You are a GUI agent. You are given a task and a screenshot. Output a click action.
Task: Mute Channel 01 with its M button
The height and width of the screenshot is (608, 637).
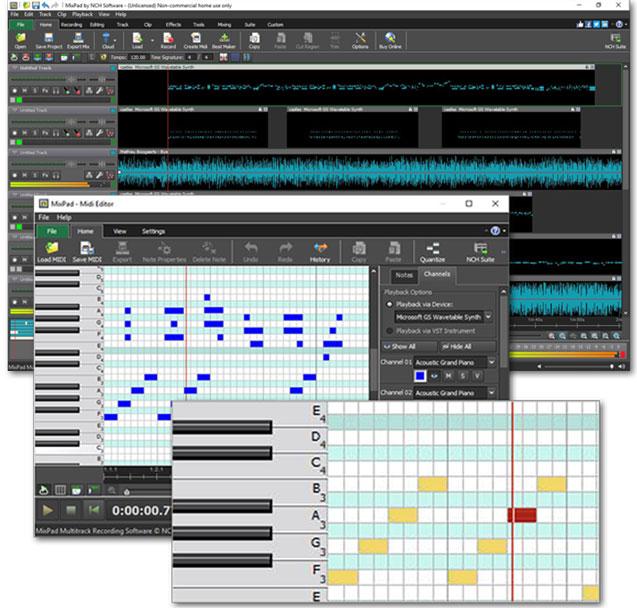[448, 376]
